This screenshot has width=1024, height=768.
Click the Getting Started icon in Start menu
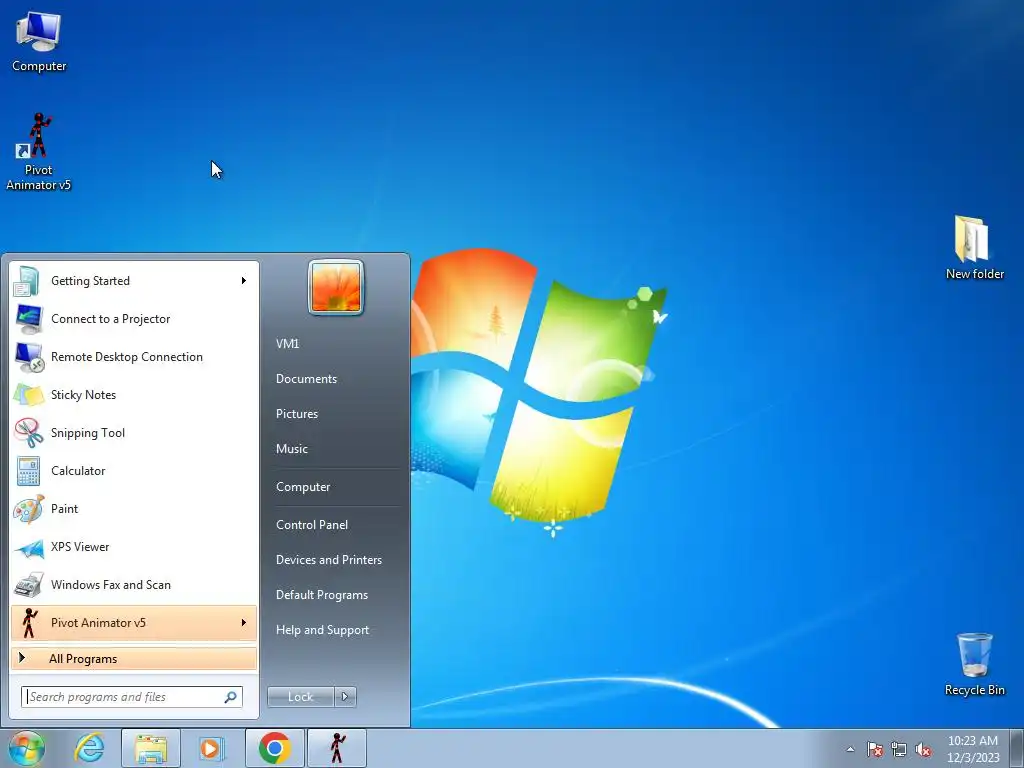[x=28, y=281]
